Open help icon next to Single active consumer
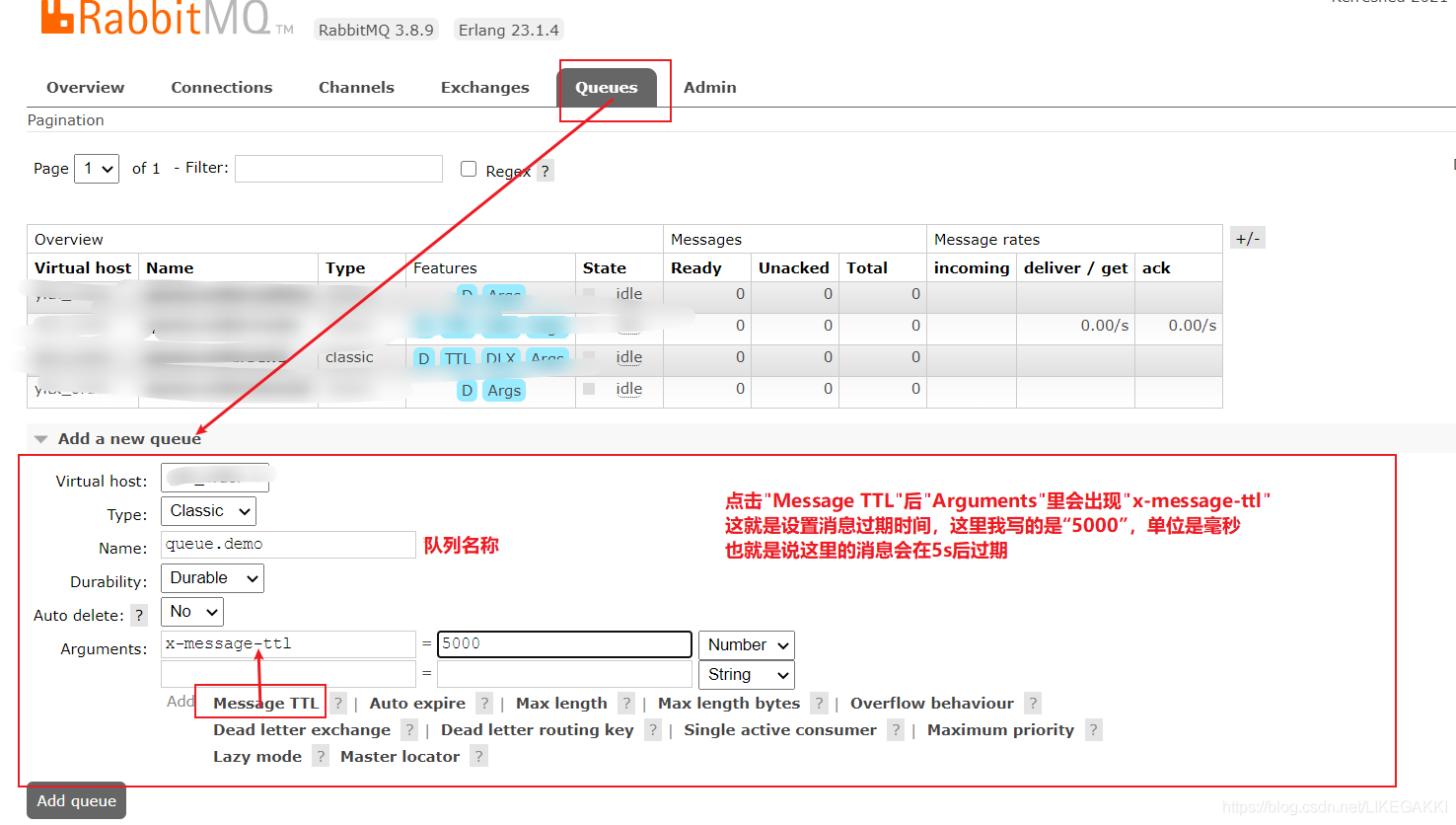The width and height of the screenshot is (1456, 825). tap(896, 729)
